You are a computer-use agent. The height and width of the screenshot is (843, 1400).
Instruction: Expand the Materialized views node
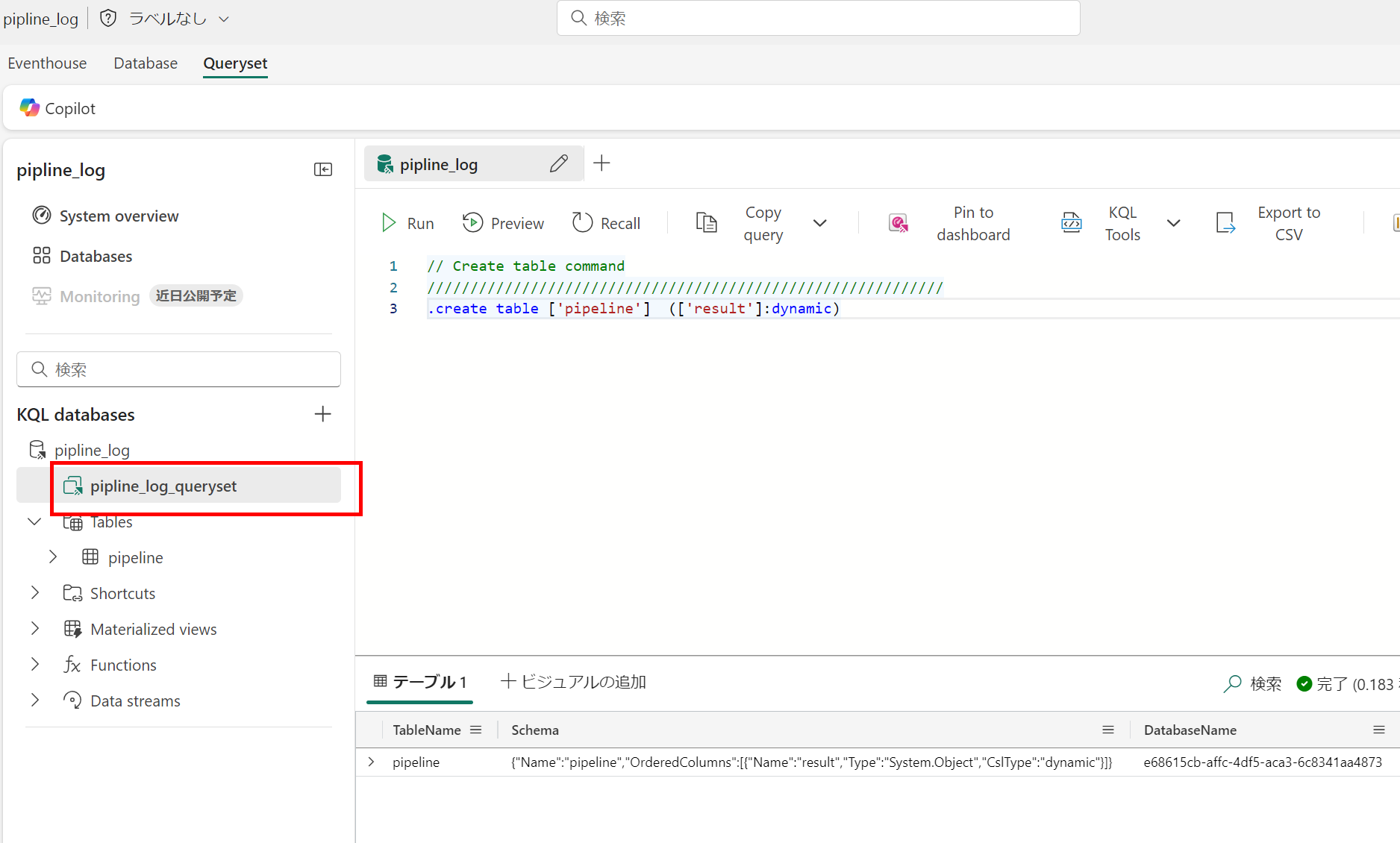35,629
